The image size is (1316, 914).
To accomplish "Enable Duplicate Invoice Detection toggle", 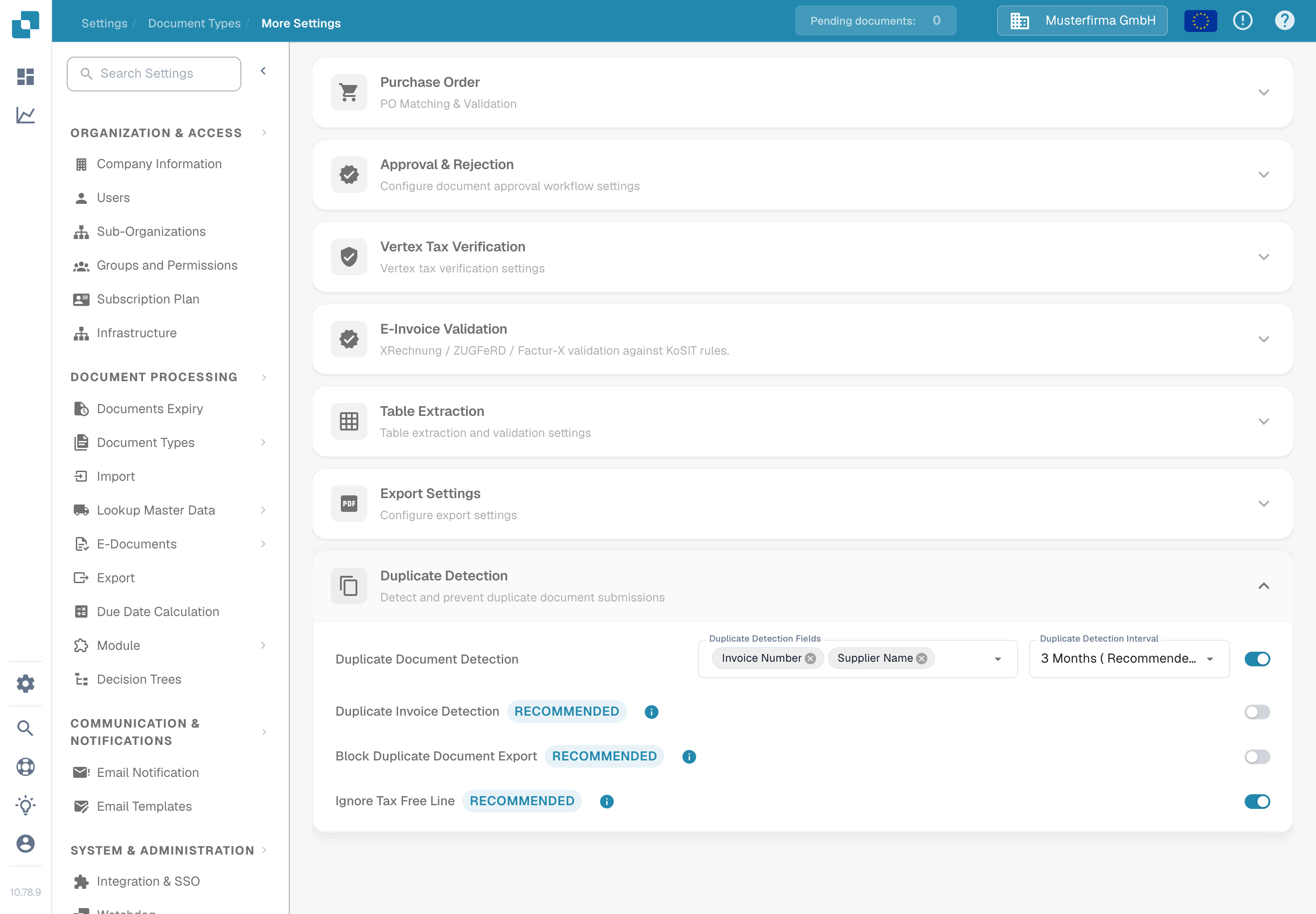I will tap(1257, 712).
